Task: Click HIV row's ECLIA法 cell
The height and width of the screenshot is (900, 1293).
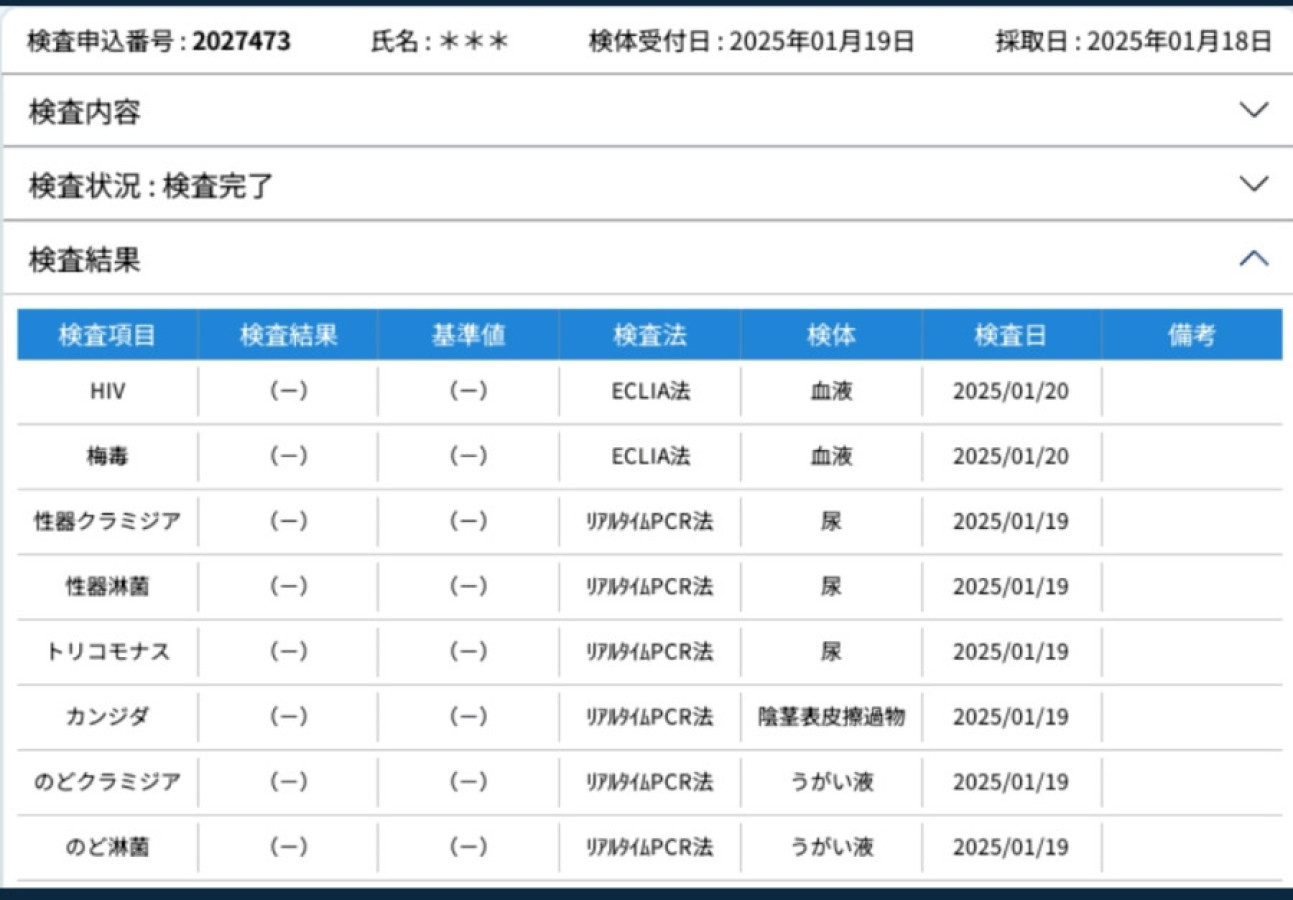Action: (650, 391)
